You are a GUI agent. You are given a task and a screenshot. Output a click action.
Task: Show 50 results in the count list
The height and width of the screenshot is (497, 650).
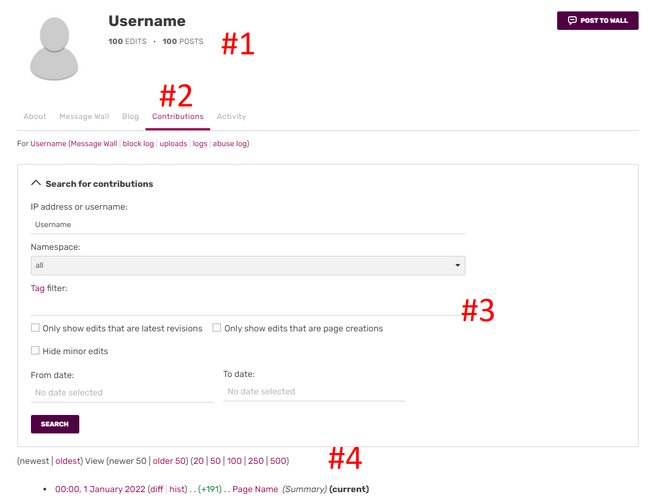point(215,461)
